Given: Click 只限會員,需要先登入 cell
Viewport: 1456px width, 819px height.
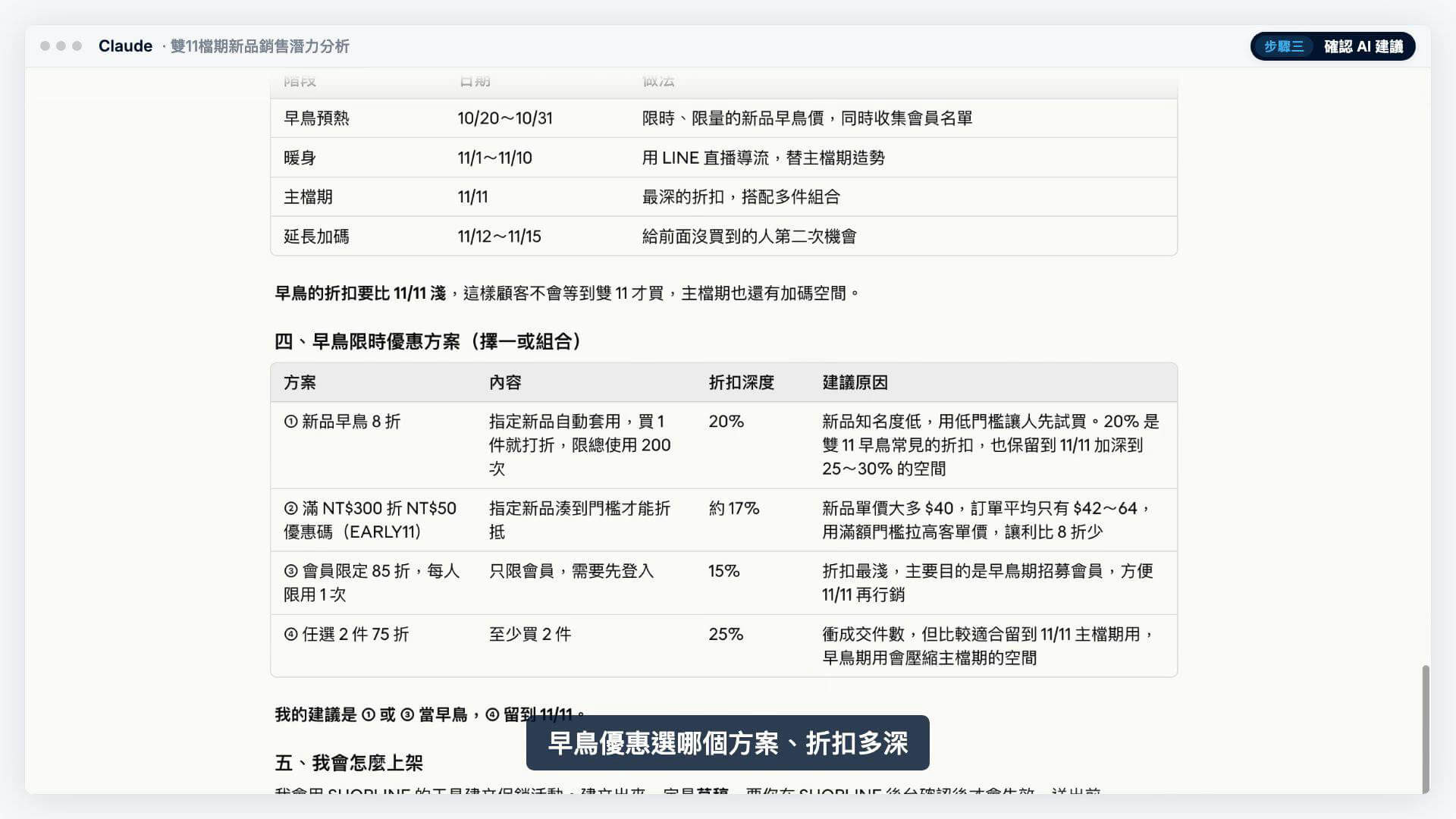Looking at the screenshot, I should (x=571, y=571).
